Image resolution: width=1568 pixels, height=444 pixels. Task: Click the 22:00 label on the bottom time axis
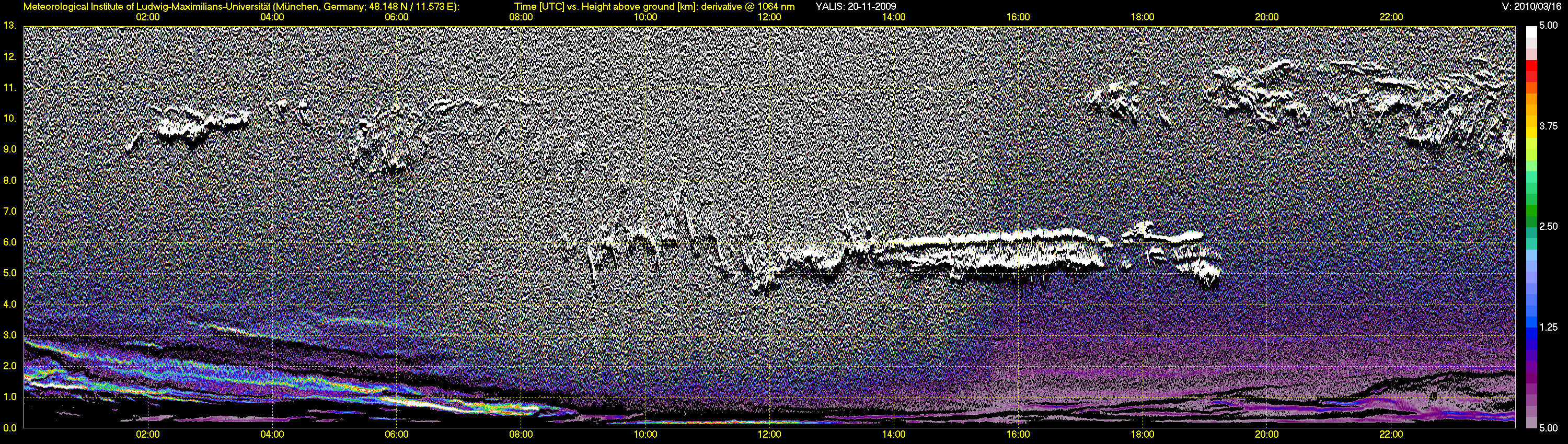tap(1391, 435)
